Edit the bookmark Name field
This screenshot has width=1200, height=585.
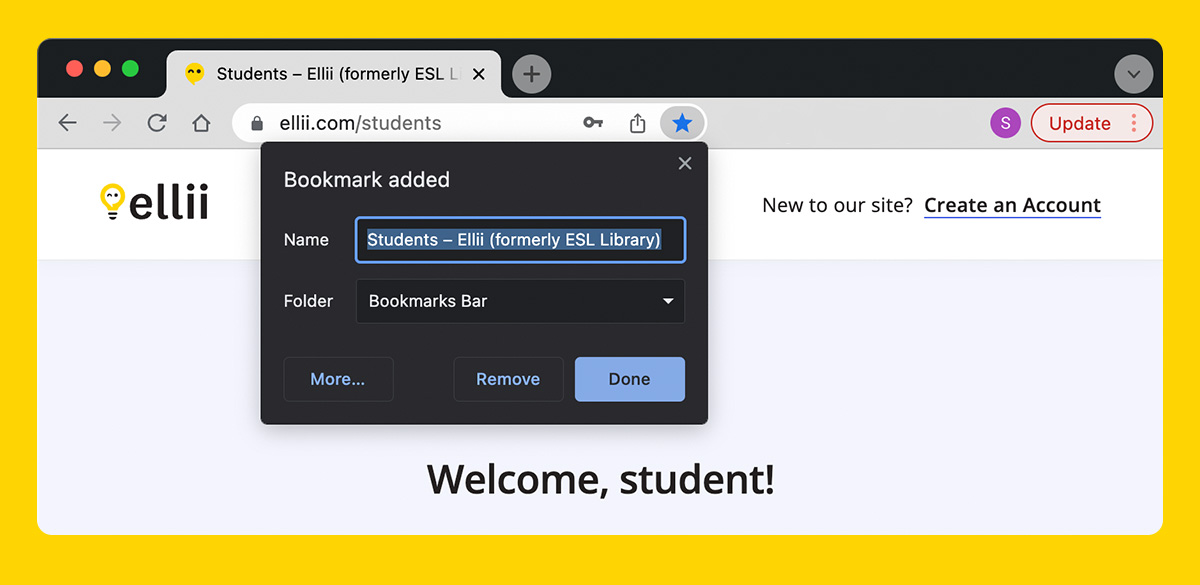521,240
